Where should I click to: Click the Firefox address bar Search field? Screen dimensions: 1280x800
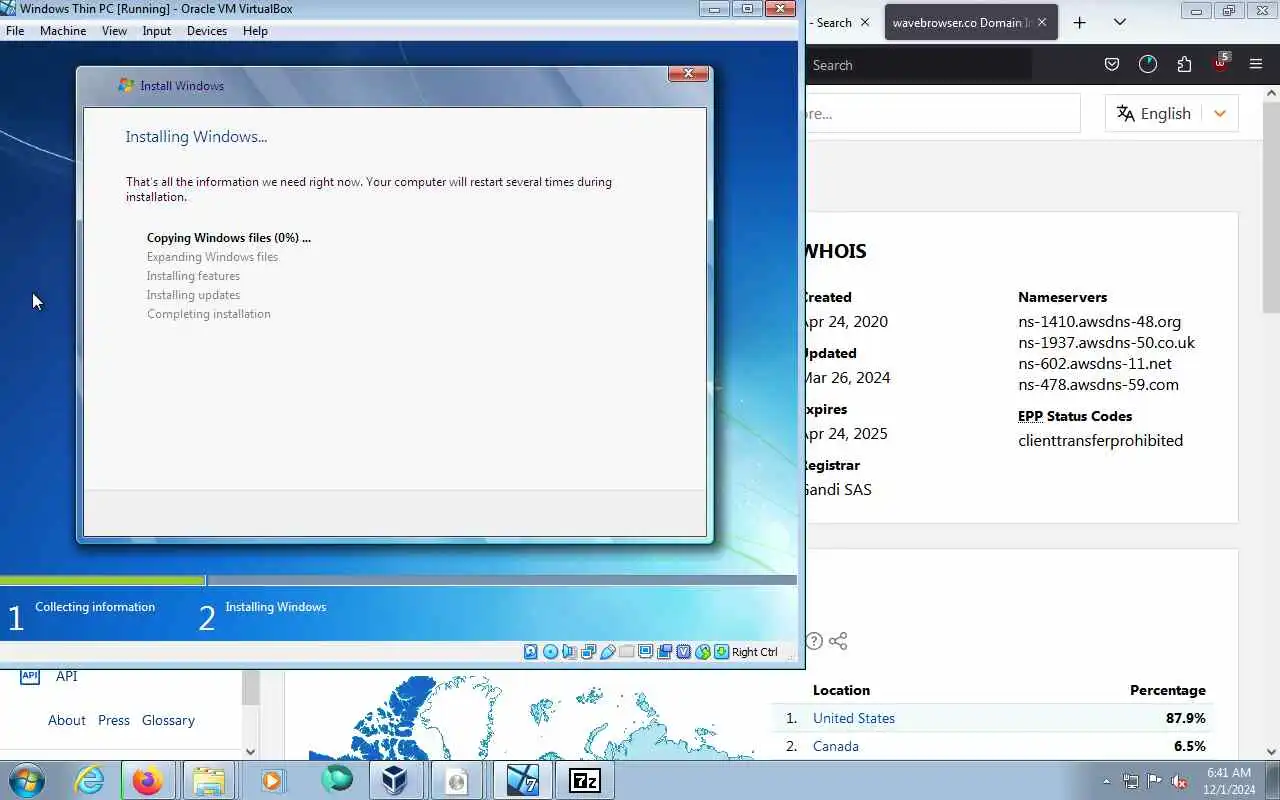(918, 65)
